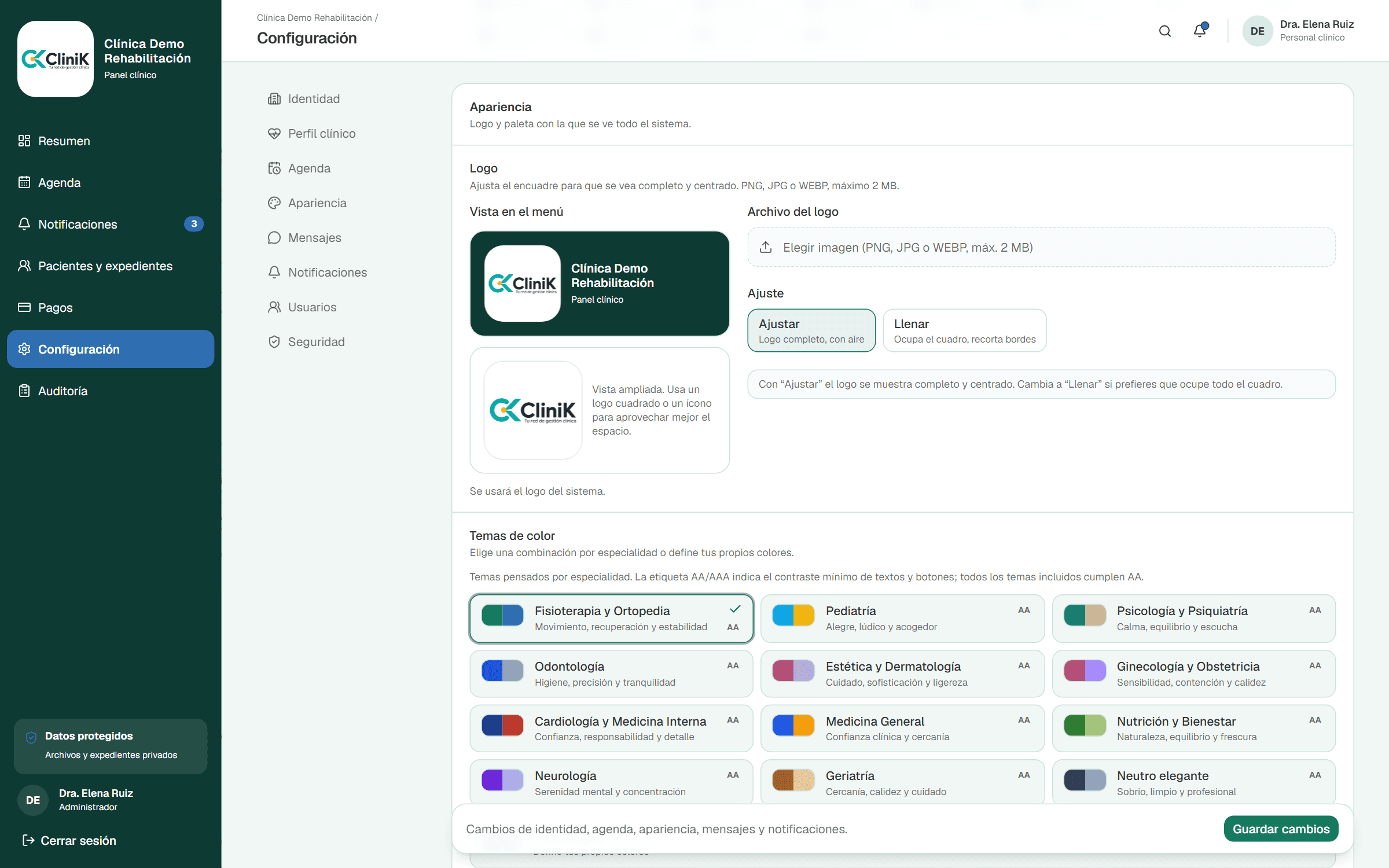Image resolution: width=1389 pixels, height=868 pixels.
Task: Click Elegir imagen logo upload field
Action: 1041,247
